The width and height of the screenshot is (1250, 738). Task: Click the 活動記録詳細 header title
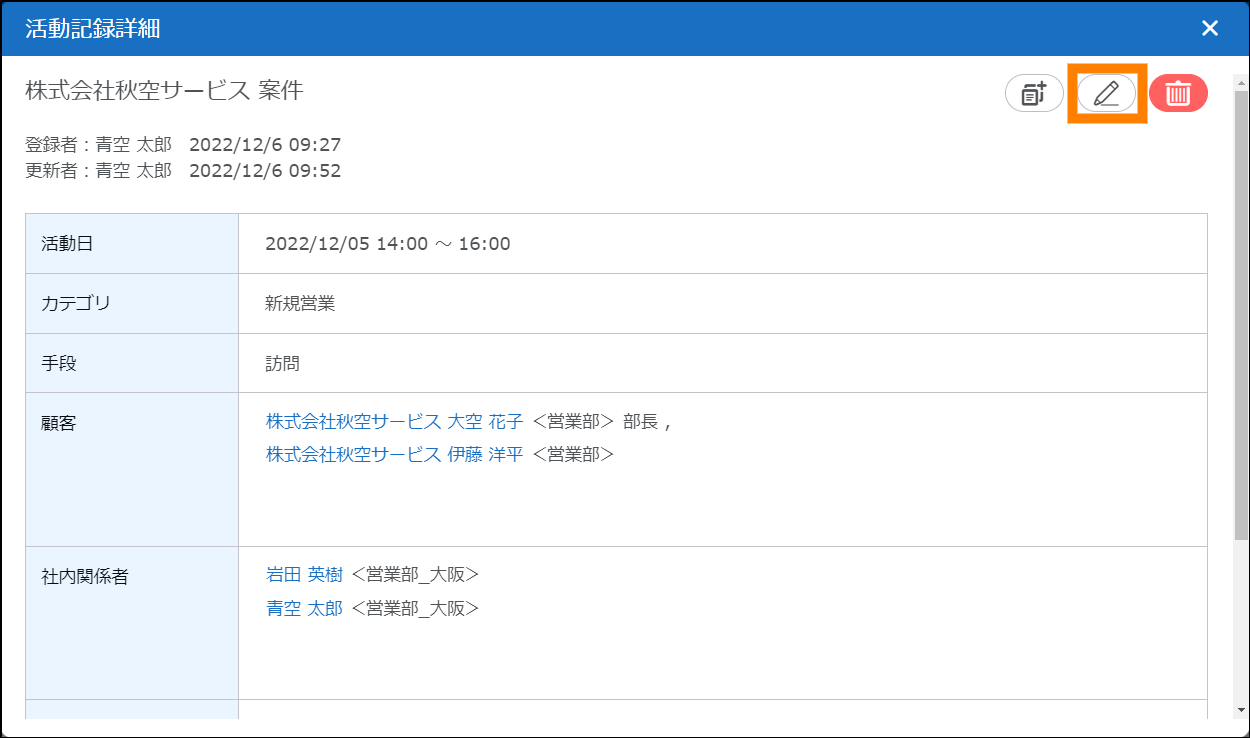pos(93,28)
